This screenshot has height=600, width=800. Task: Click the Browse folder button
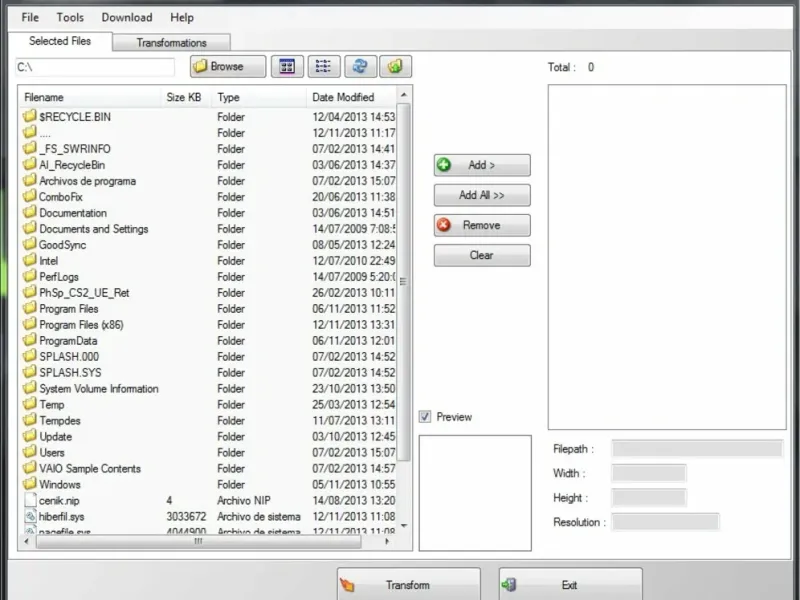coord(228,66)
